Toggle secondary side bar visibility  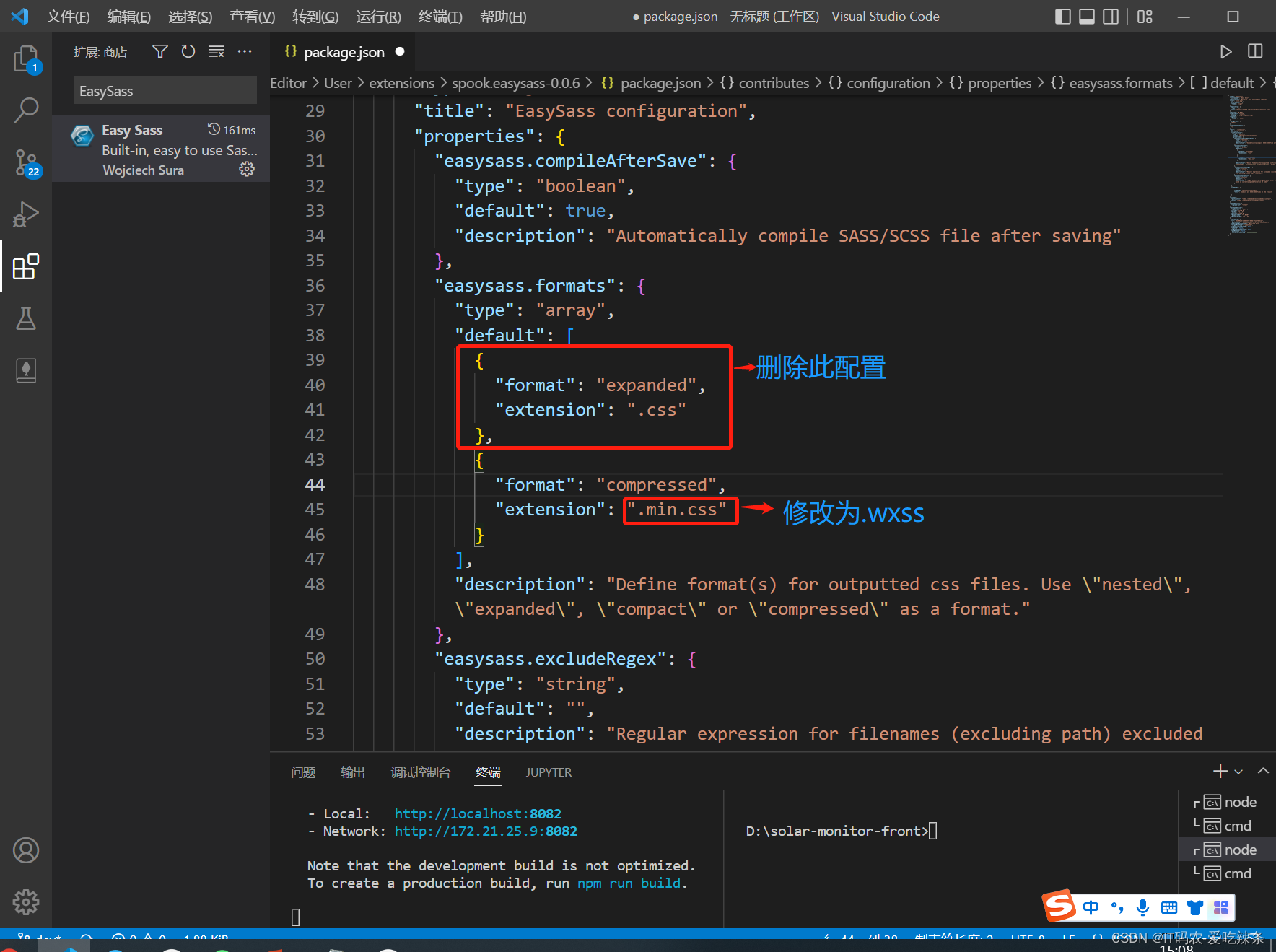pyautogui.click(x=1111, y=17)
